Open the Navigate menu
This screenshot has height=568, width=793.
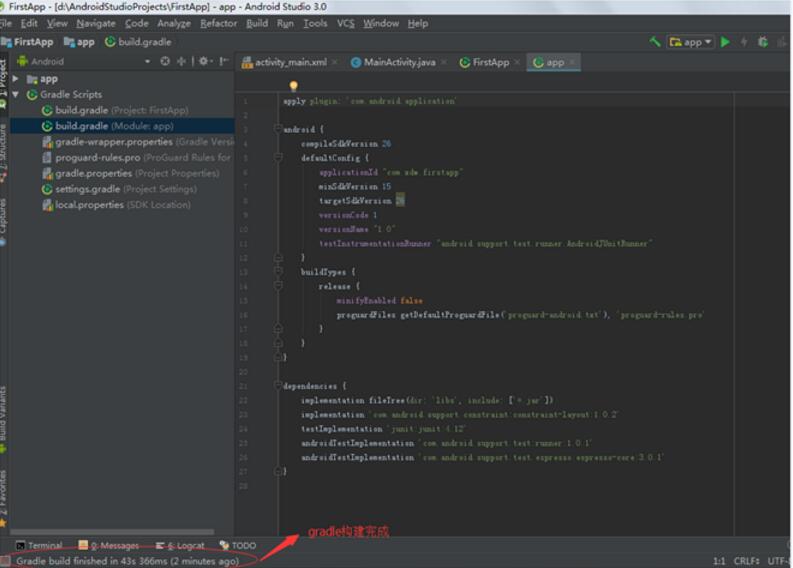[x=96, y=23]
